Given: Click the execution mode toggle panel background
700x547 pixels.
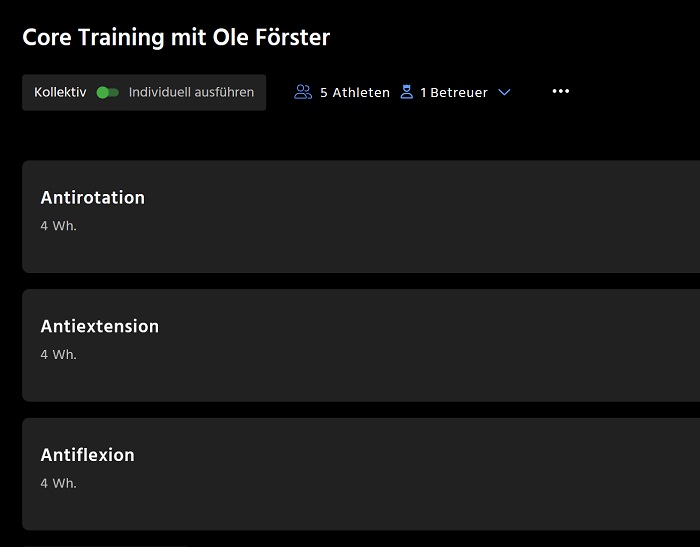Looking at the screenshot, I should 144,92.
